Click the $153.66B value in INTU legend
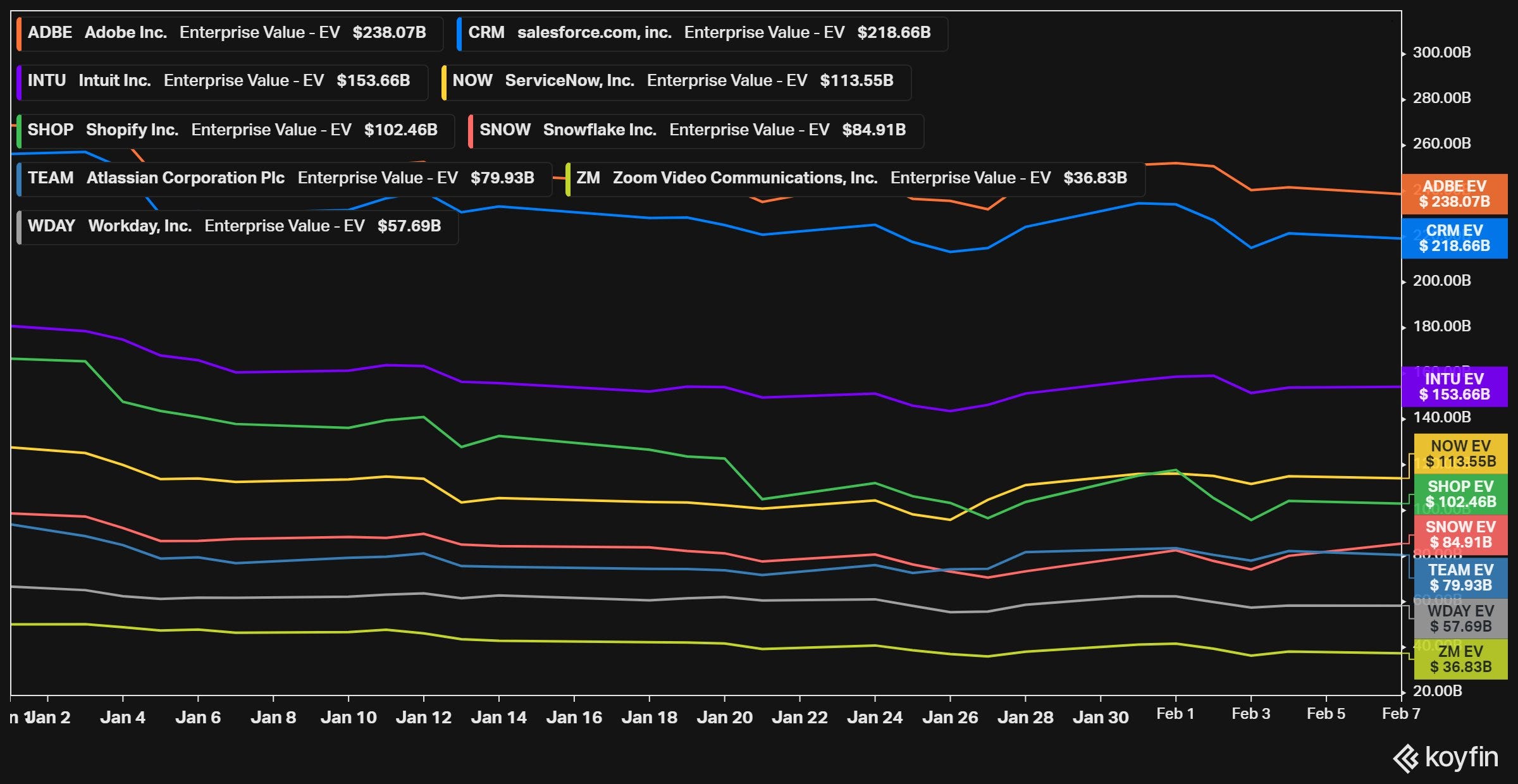The image size is (1518, 784). [374, 81]
